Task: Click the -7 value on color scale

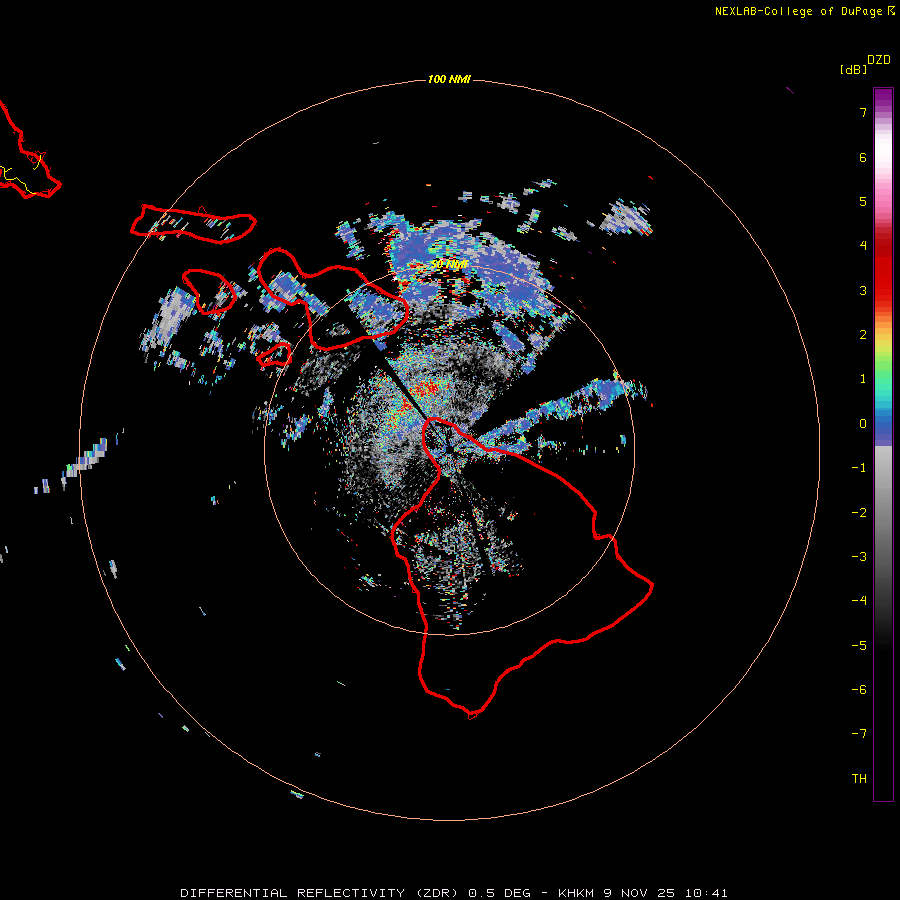Action: 859,734
